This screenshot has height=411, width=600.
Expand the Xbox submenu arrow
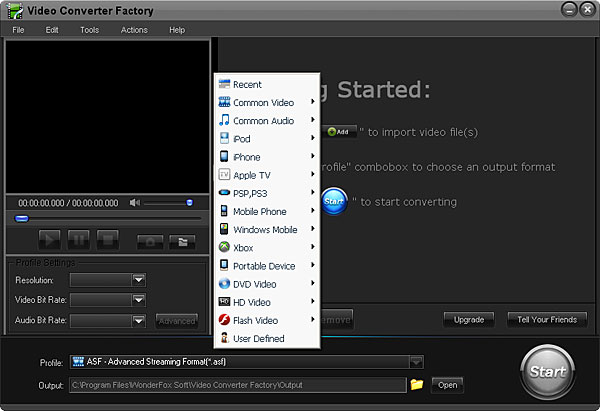point(313,247)
